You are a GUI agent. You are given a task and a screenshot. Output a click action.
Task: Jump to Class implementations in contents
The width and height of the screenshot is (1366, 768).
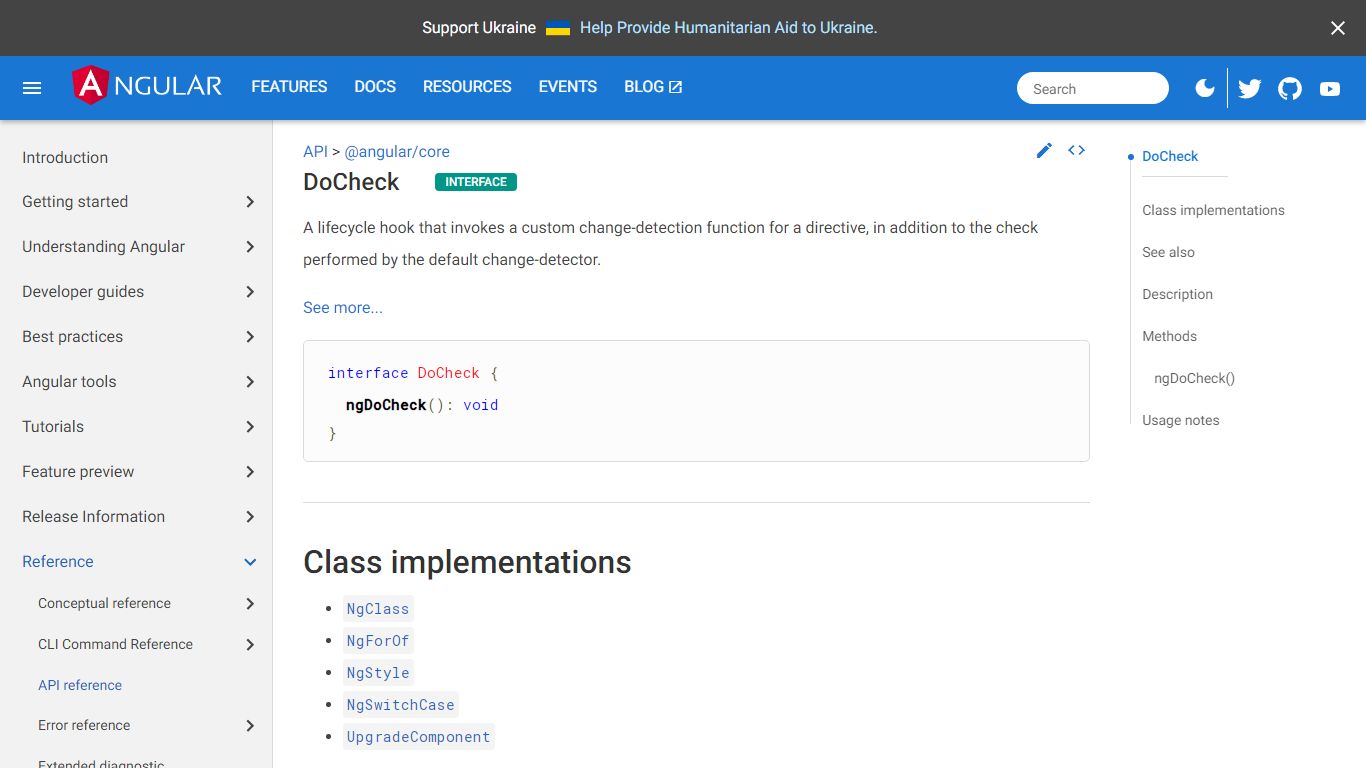[x=1213, y=210]
